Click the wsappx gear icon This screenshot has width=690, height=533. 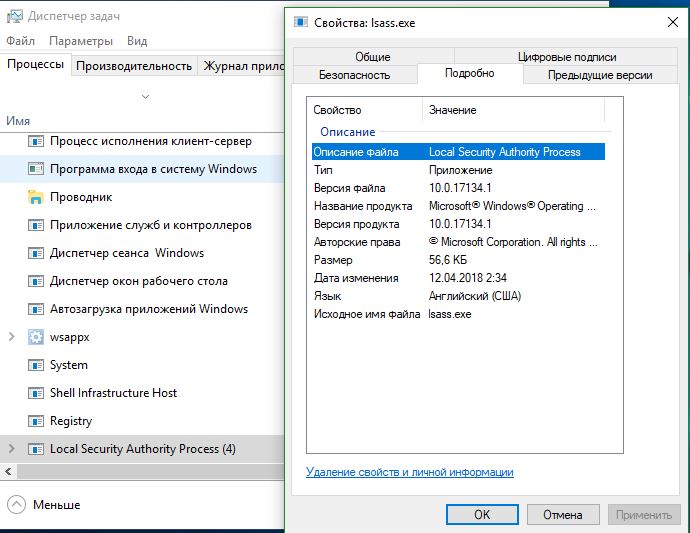[x=36, y=337]
